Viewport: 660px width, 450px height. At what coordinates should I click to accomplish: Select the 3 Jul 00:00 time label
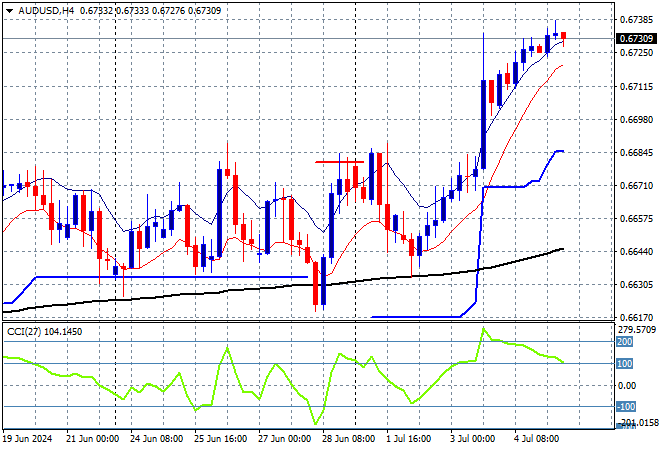pos(472,439)
